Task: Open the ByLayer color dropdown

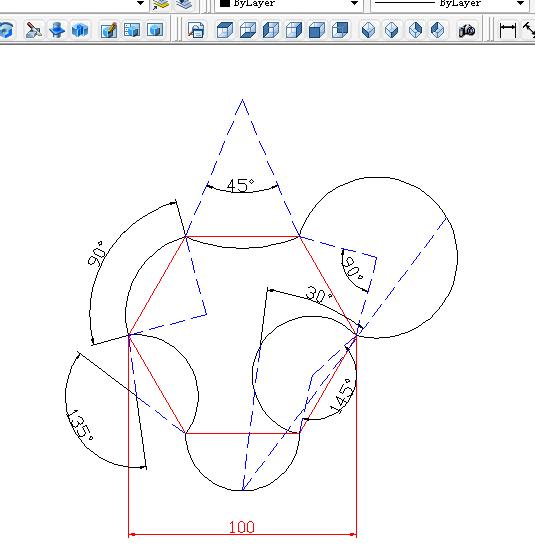Action: coord(354,3)
